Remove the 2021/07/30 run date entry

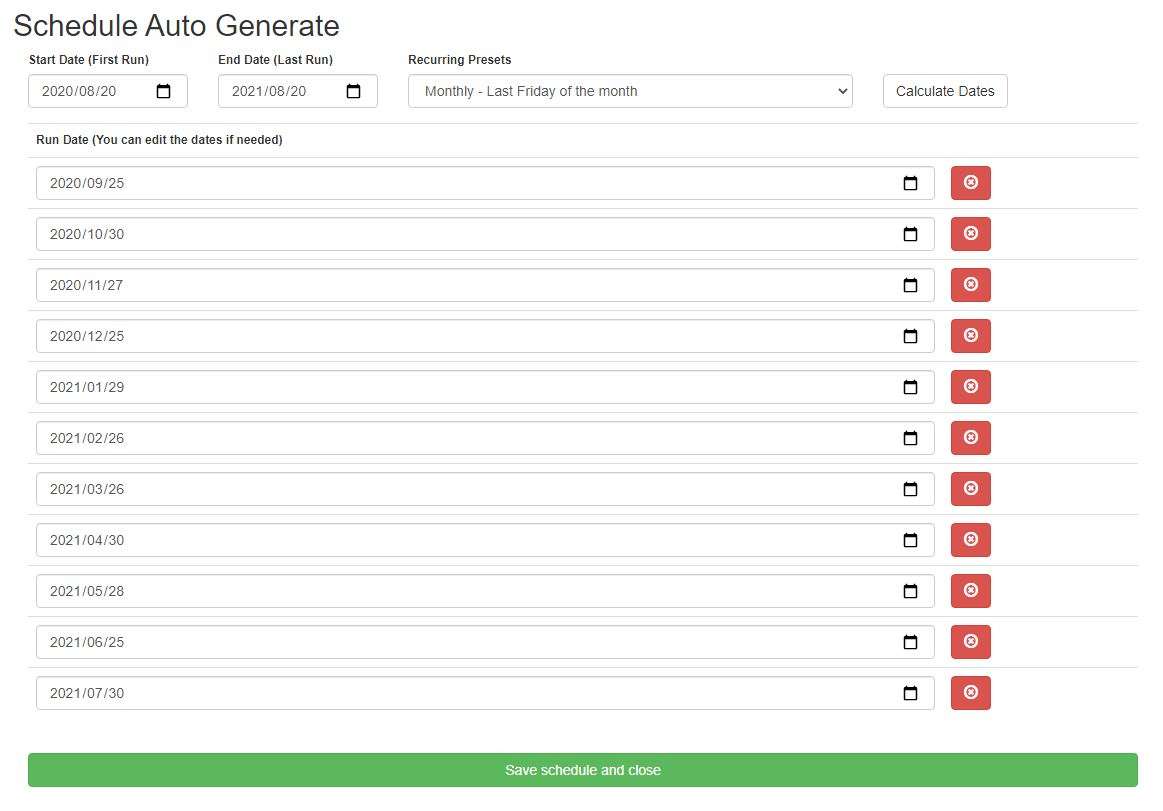point(970,693)
